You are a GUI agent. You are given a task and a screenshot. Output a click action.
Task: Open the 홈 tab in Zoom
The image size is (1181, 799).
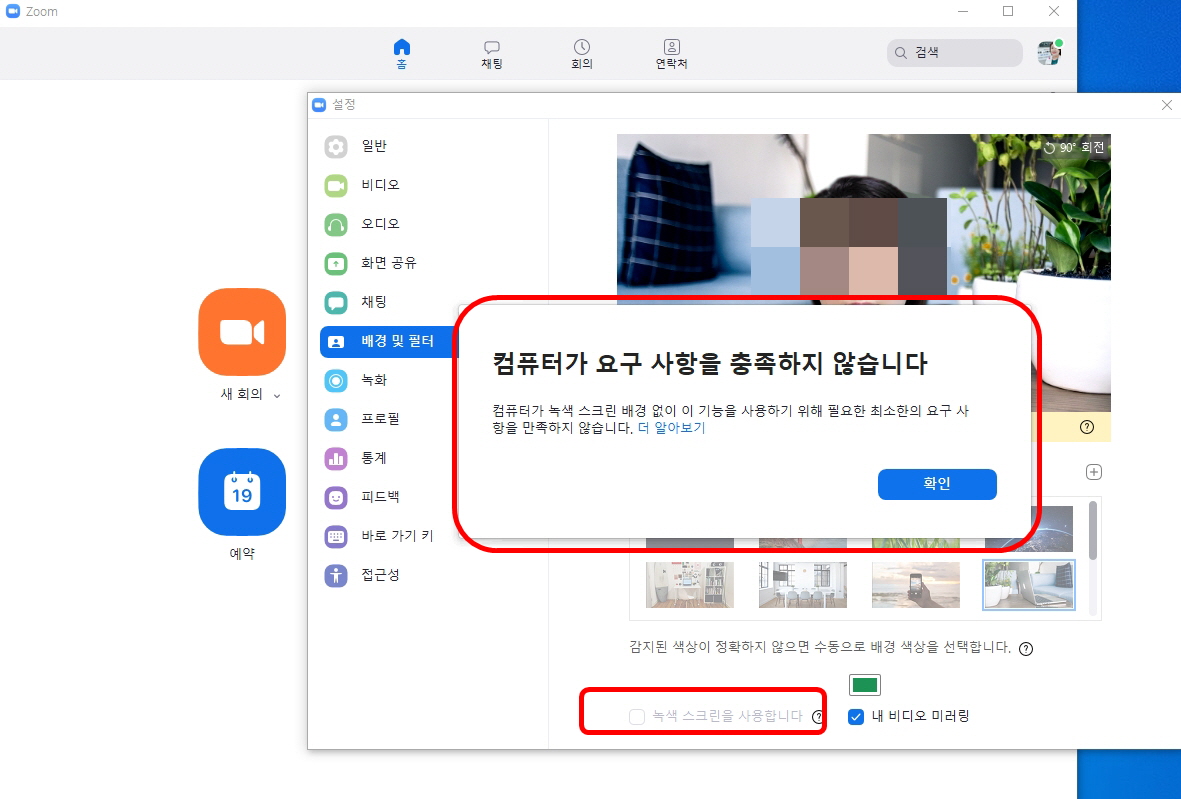tap(401, 53)
